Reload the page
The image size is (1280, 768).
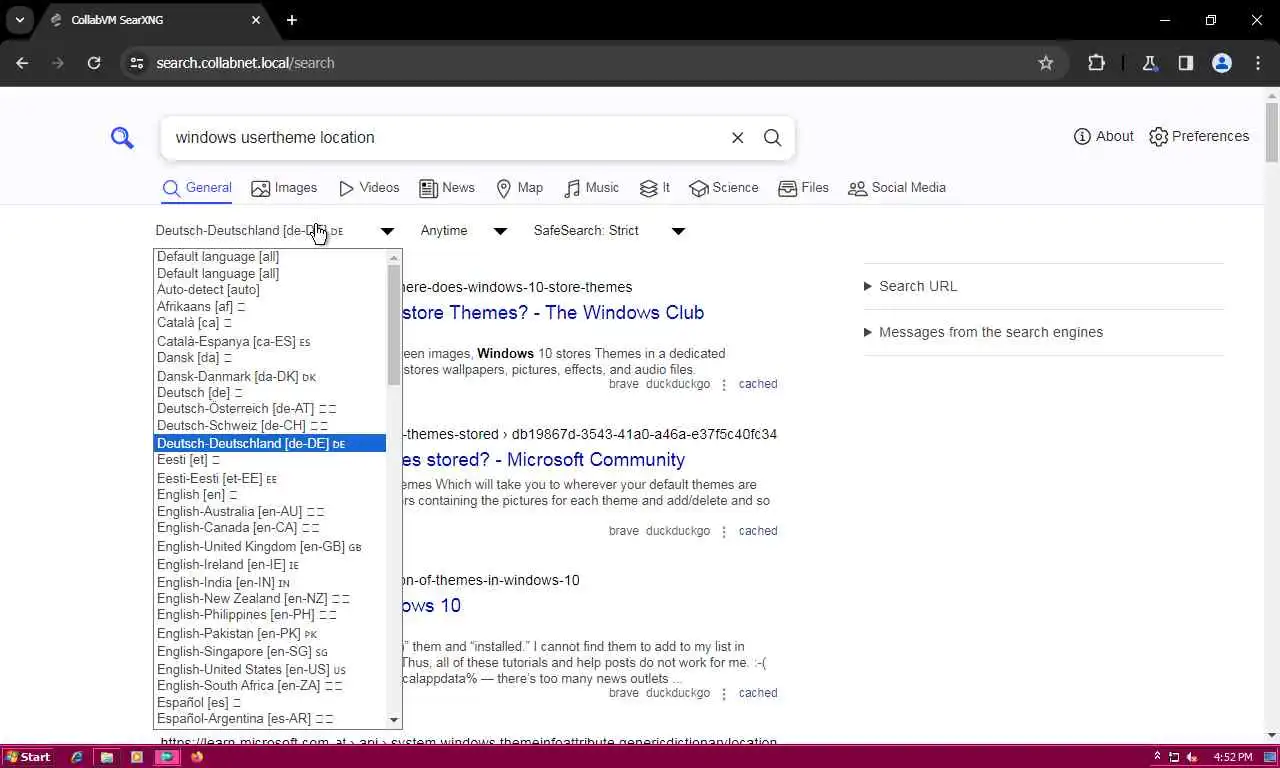(x=94, y=63)
